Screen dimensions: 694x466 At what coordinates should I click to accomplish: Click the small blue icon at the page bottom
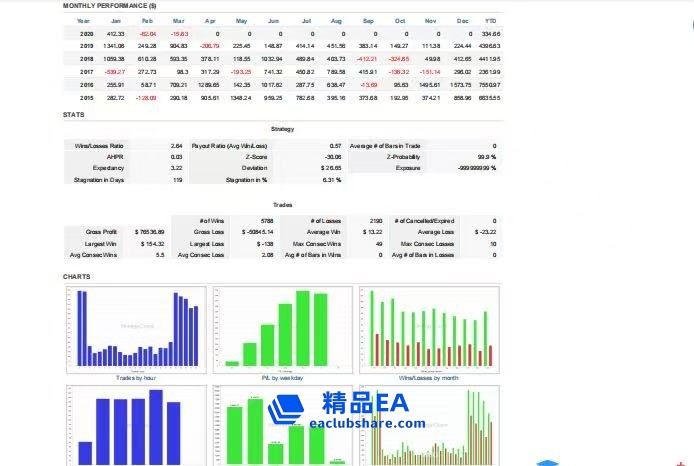point(547,462)
